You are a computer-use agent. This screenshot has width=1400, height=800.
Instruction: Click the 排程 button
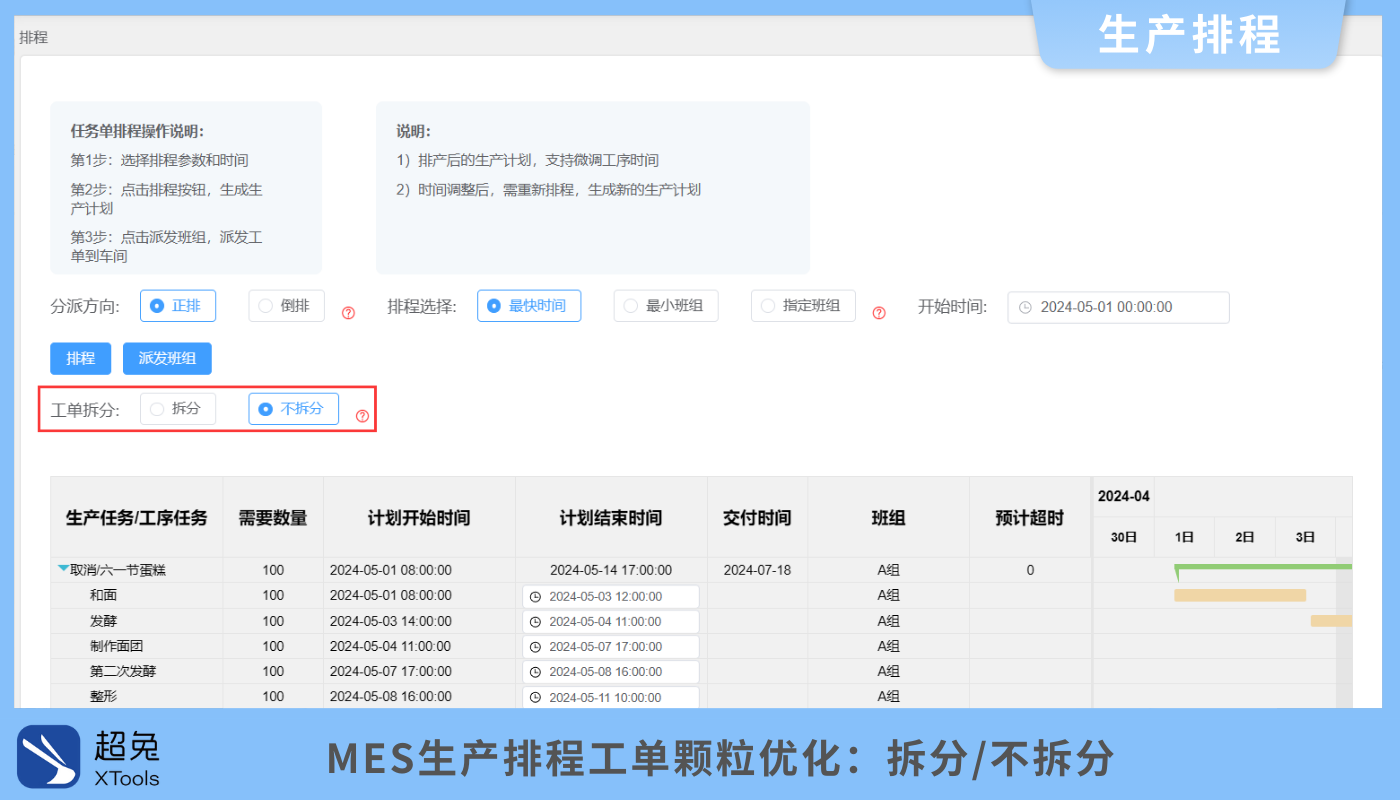pyautogui.click(x=81, y=359)
